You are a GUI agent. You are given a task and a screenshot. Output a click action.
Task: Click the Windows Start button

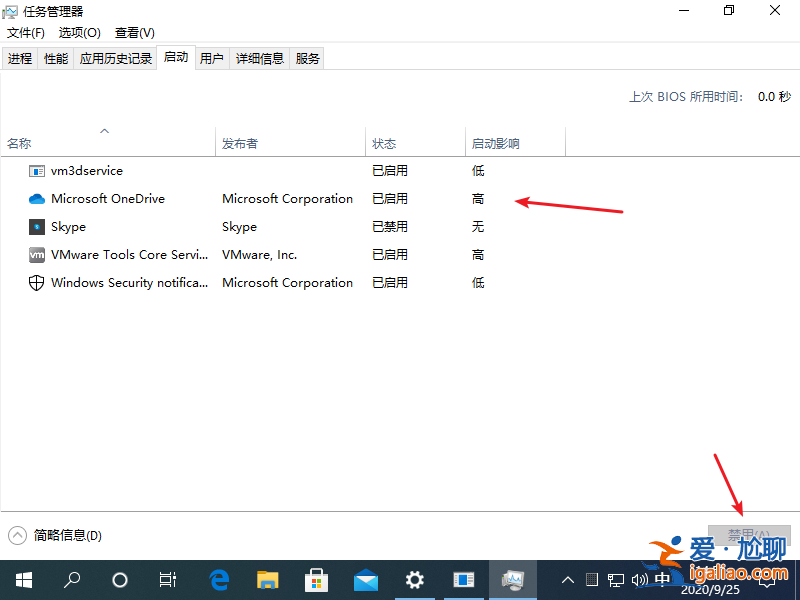(x=23, y=579)
